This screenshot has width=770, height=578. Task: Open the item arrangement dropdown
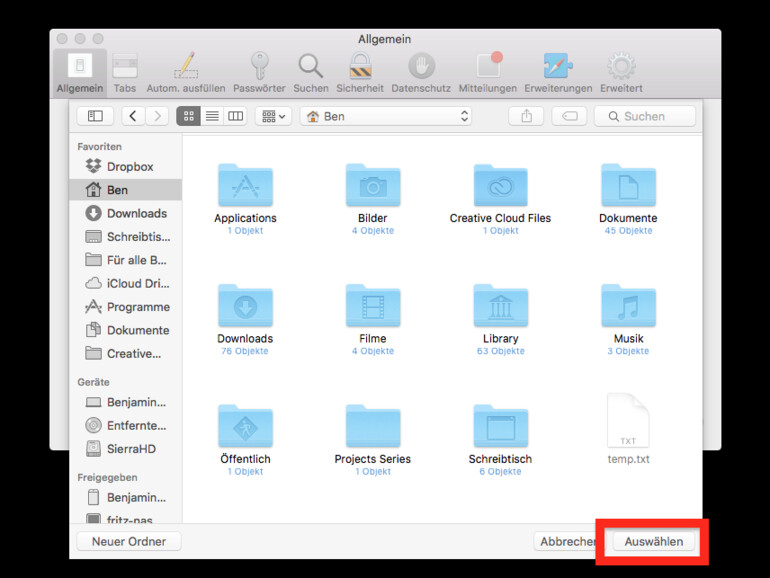tap(274, 116)
